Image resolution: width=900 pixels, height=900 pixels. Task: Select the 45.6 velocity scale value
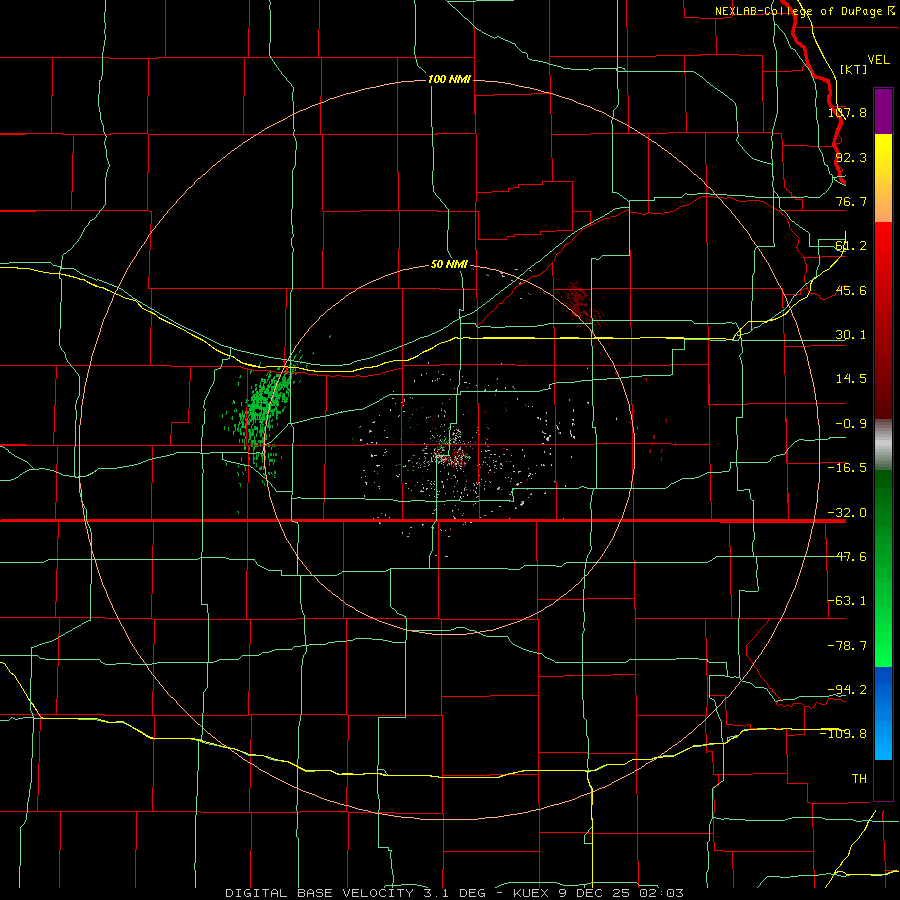pyautogui.click(x=851, y=290)
